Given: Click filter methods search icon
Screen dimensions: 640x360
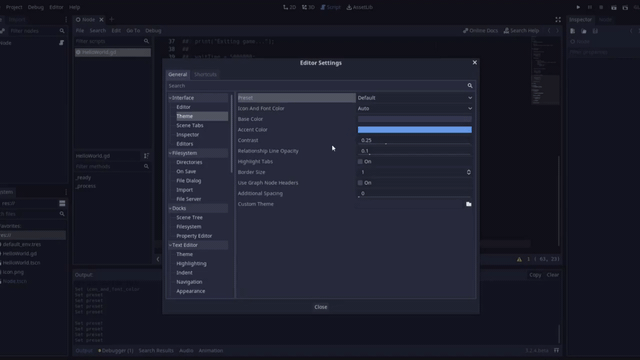Looking at the screenshot, I should tap(146, 167).
